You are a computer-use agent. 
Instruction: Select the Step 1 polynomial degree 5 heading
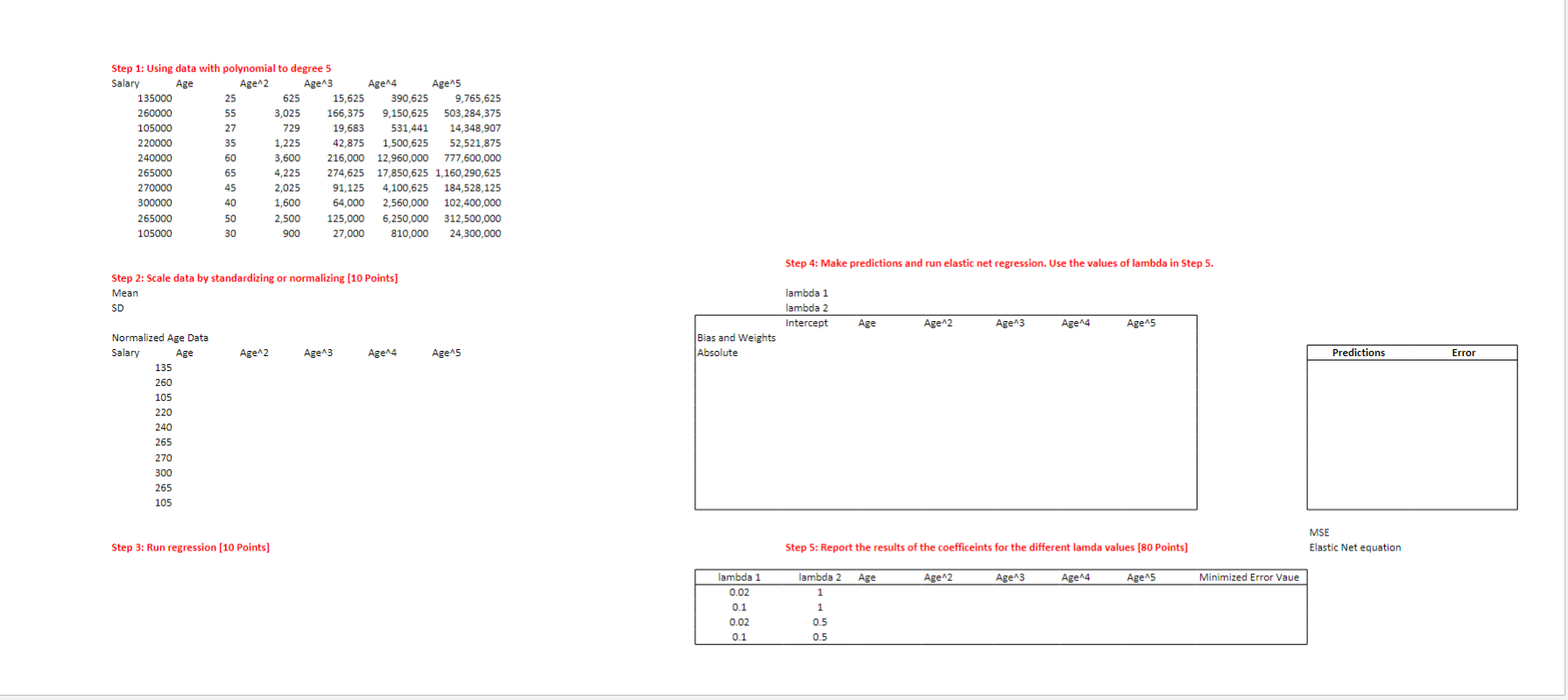221,68
